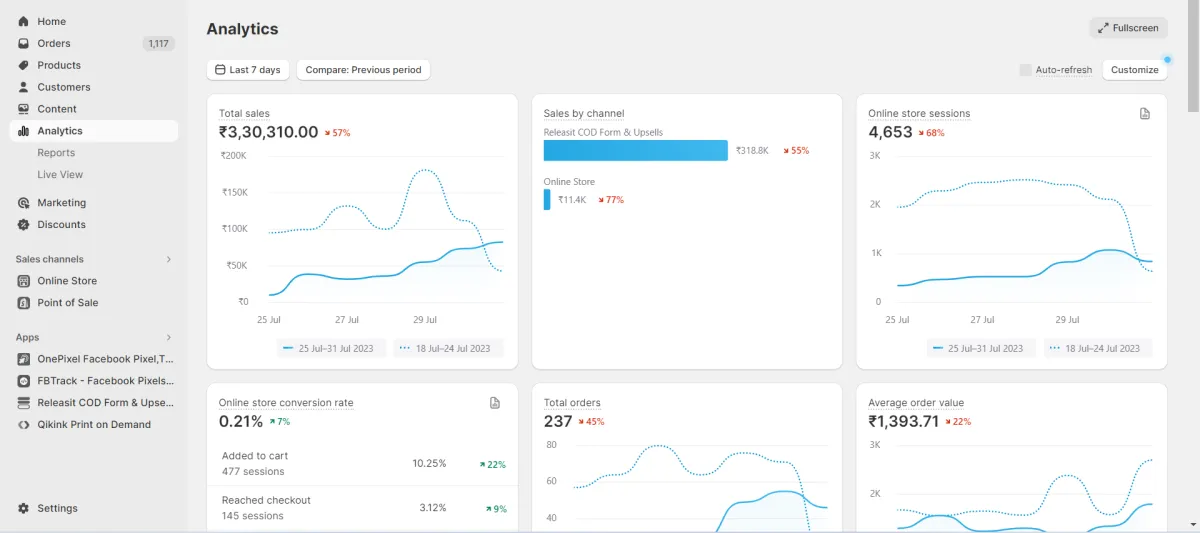Enable the Auto-refresh checkbox
The height and width of the screenshot is (533, 1200).
point(1025,70)
